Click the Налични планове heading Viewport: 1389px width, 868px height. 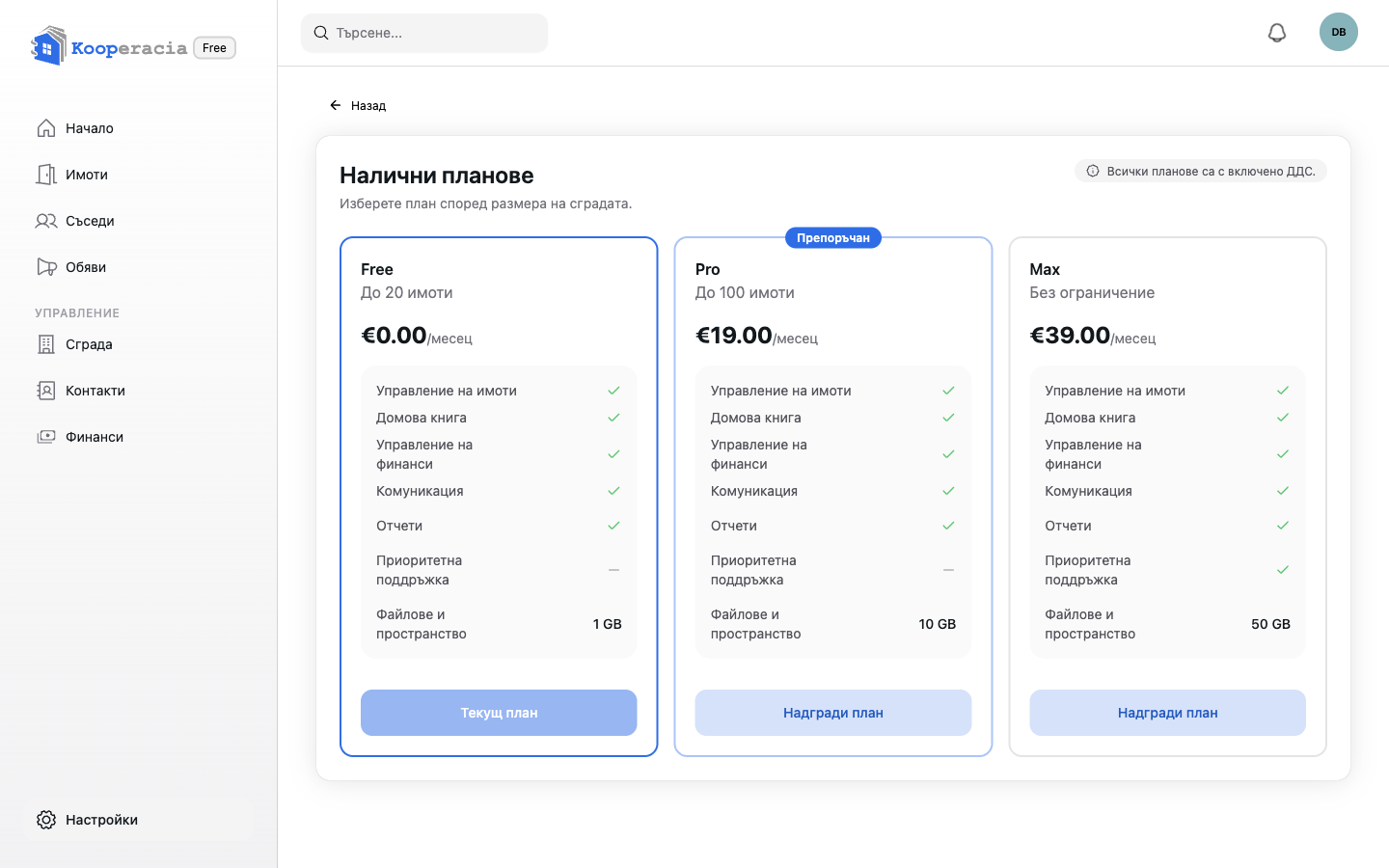[437, 176]
